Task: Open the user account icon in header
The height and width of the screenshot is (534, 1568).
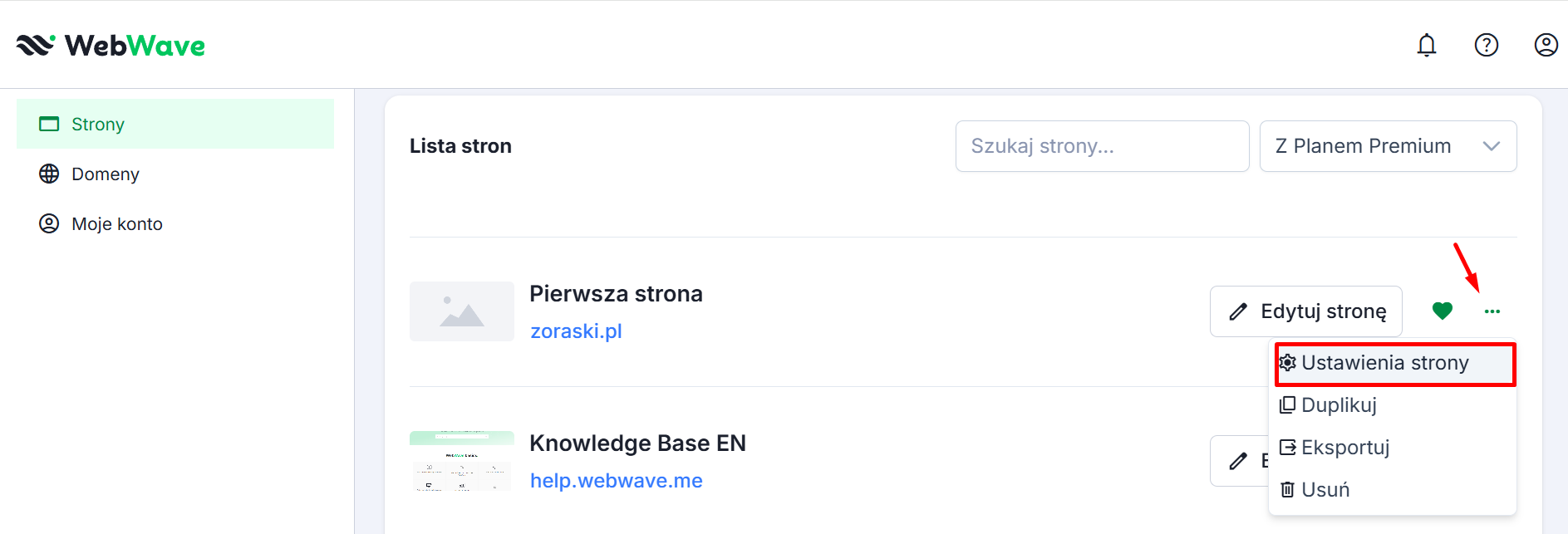Action: pos(1546,45)
